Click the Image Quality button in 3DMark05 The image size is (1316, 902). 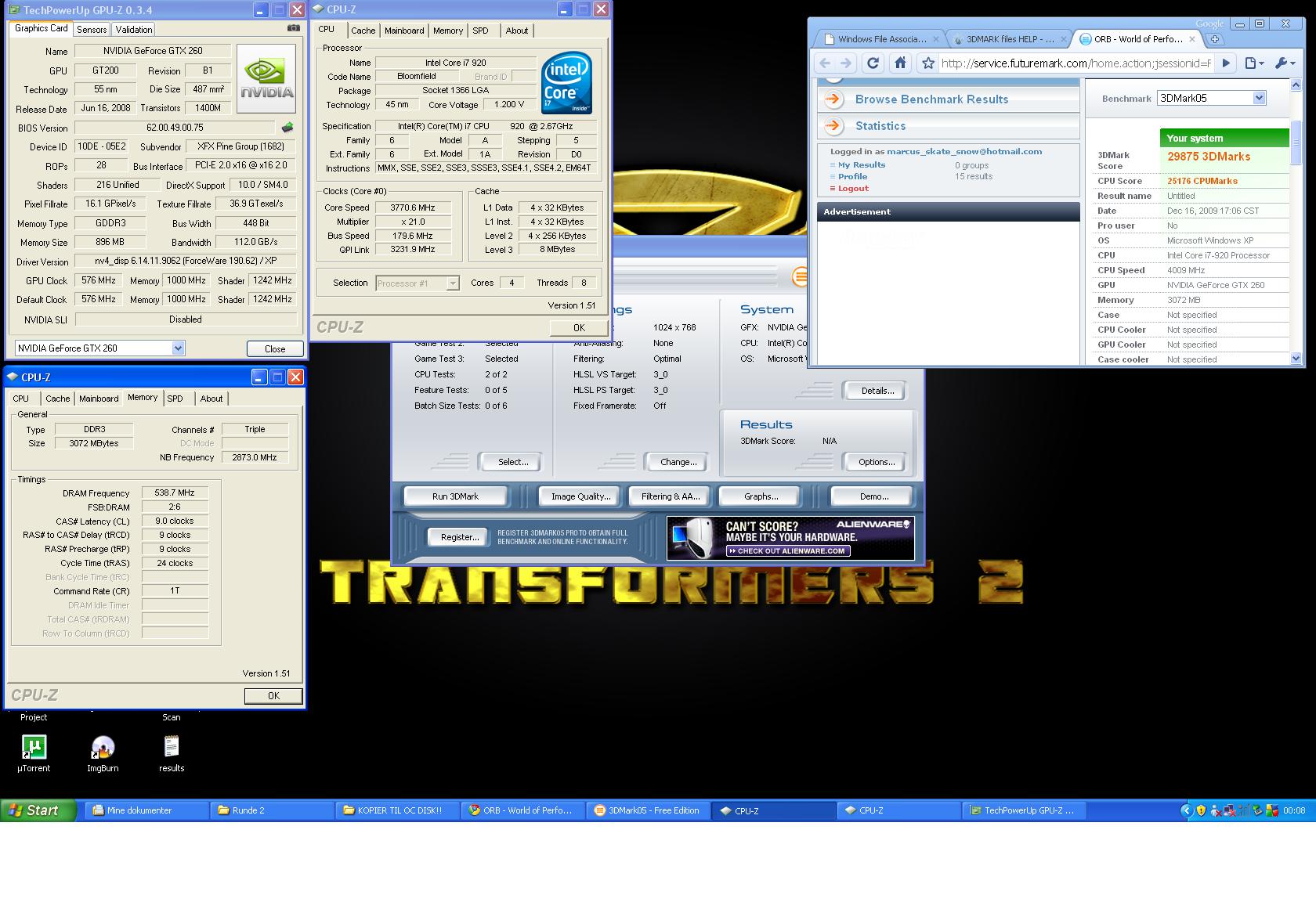[580, 496]
